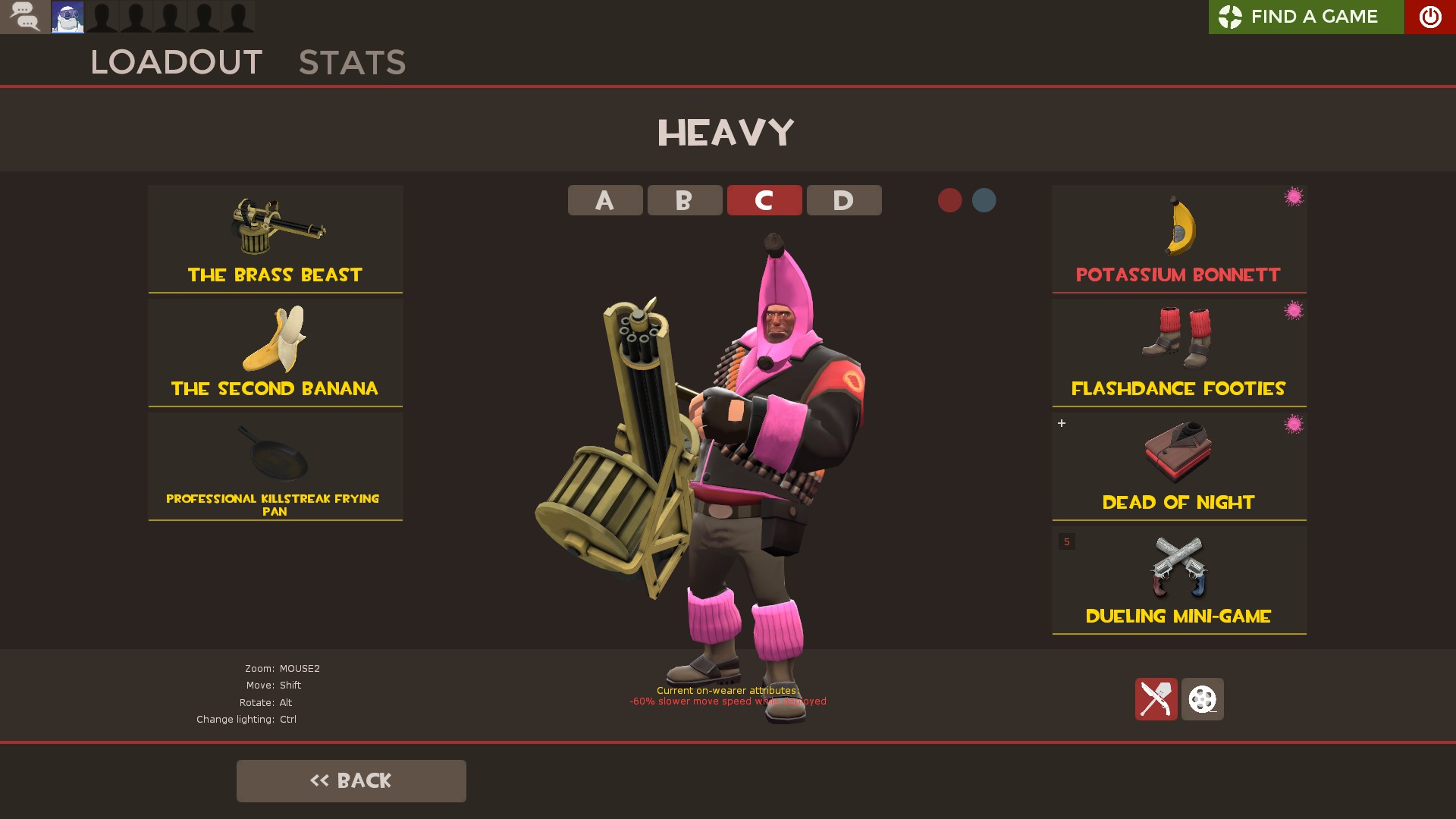Select the blue team color swatch
Screen dimensions: 1456x819
pos(984,200)
